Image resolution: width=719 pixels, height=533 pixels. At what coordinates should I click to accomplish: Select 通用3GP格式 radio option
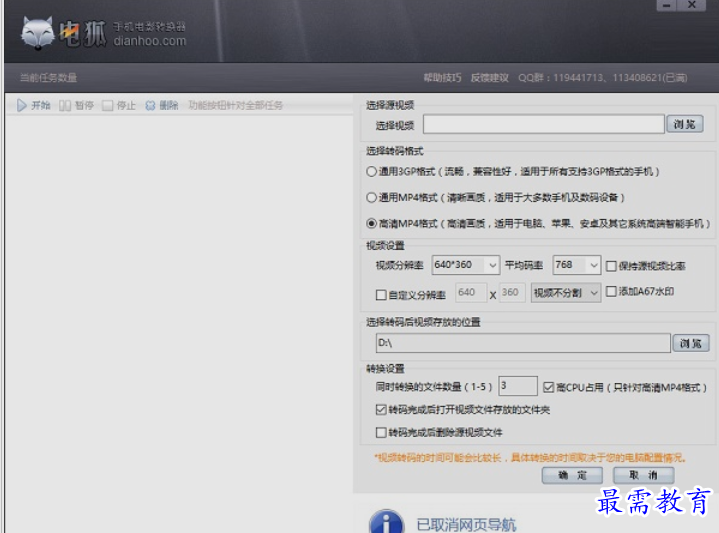[x=371, y=172]
